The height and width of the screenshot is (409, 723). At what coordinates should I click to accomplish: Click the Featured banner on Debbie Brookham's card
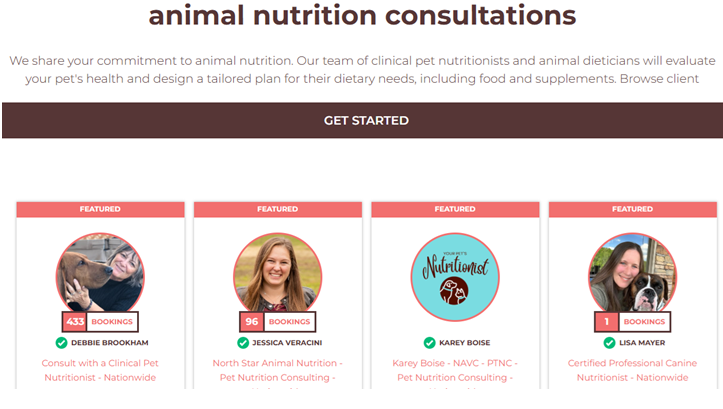[x=100, y=210]
